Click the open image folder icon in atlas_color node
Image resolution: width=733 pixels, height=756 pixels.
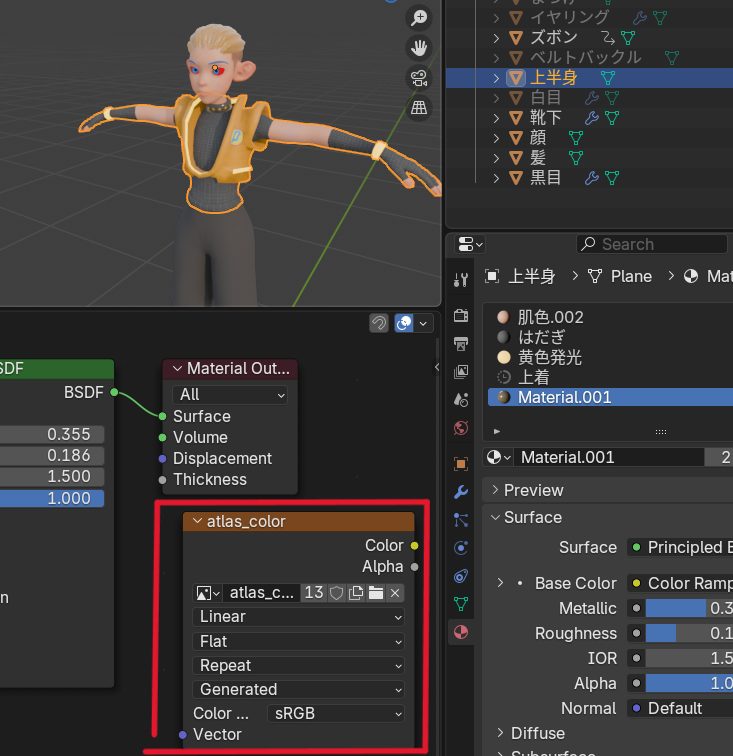pos(375,593)
